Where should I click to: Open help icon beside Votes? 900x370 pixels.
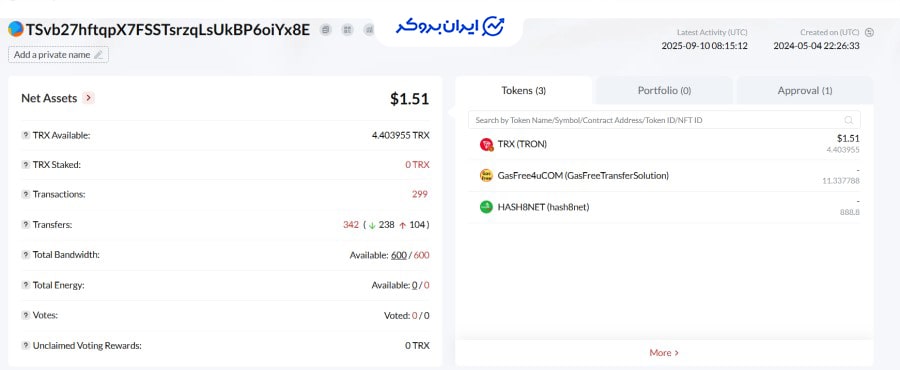(25, 315)
